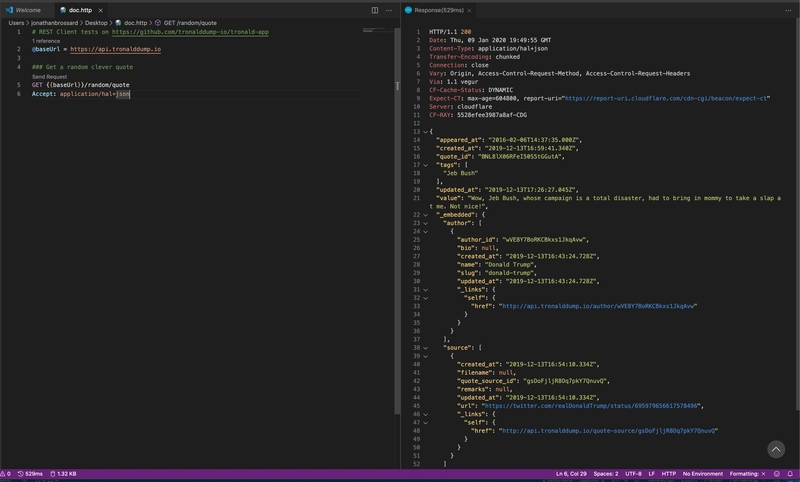Viewport: 800px width, 482px height.
Task: Open the Cloudflare report-uri link
Action: click(x=666, y=98)
